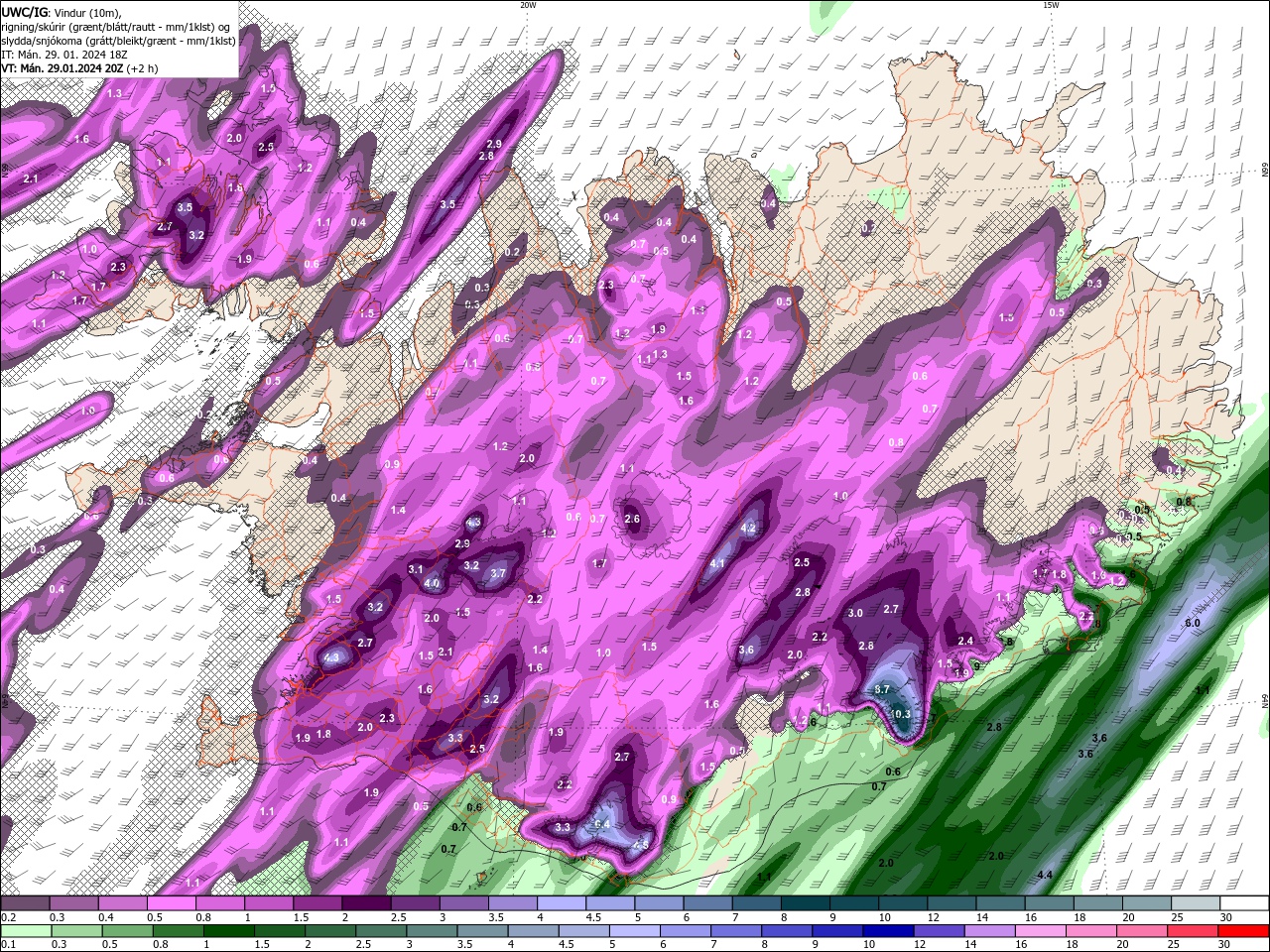
Task: Pick the pale green swatch at 0.1 in the rain legend
Action: tap(25, 931)
